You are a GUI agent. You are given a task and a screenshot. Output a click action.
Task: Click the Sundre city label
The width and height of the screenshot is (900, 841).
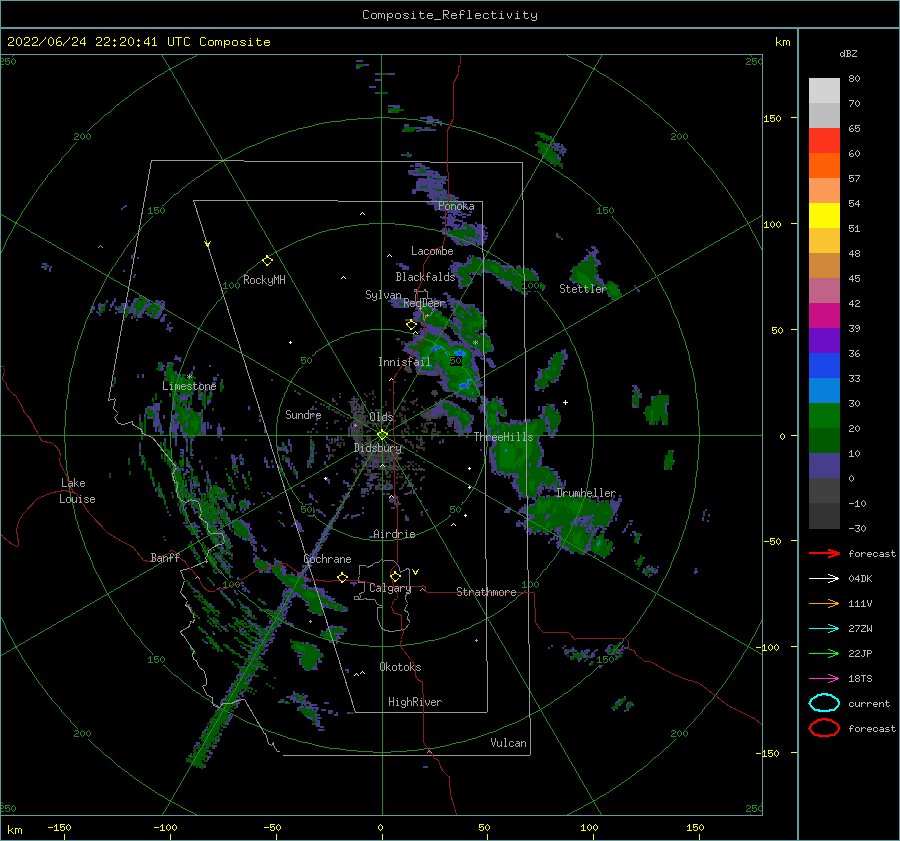(303, 415)
